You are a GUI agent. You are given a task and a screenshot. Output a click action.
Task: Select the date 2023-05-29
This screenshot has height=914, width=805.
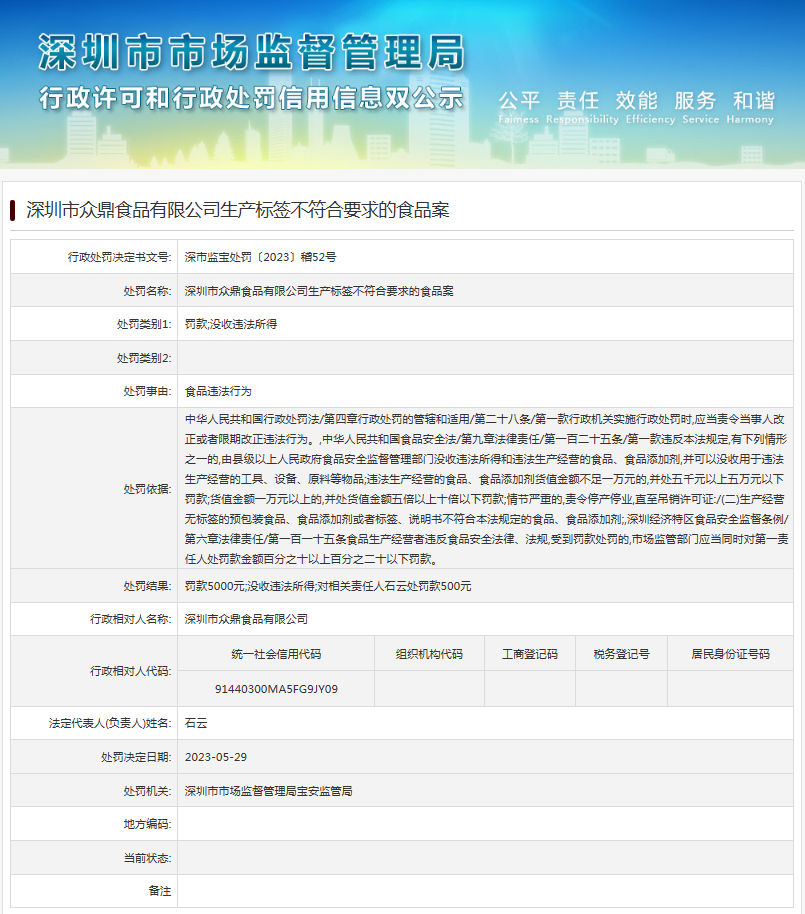pos(216,757)
